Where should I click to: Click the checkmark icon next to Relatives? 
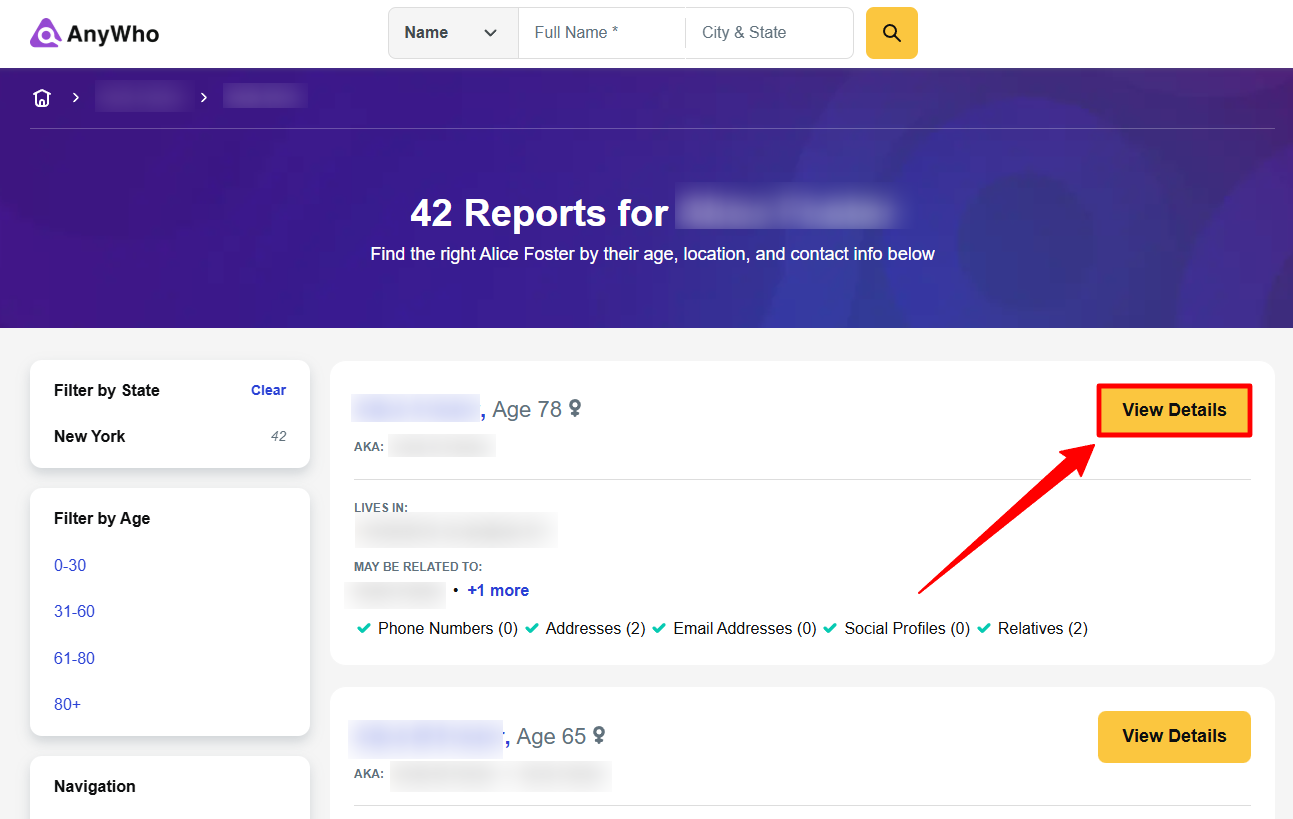pyautogui.click(x=984, y=628)
